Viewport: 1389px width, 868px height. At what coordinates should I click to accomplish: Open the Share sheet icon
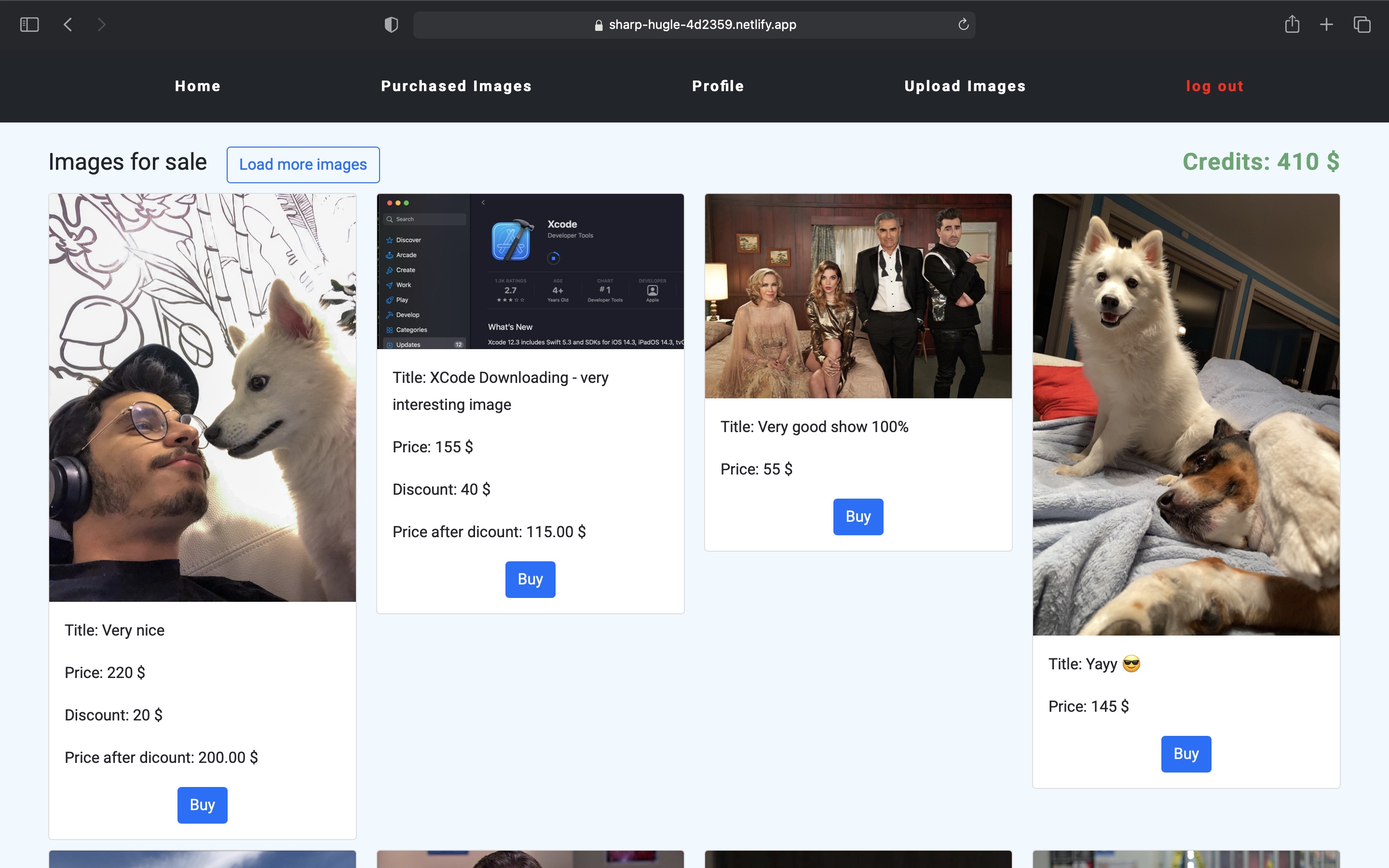[x=1292, y=25]
